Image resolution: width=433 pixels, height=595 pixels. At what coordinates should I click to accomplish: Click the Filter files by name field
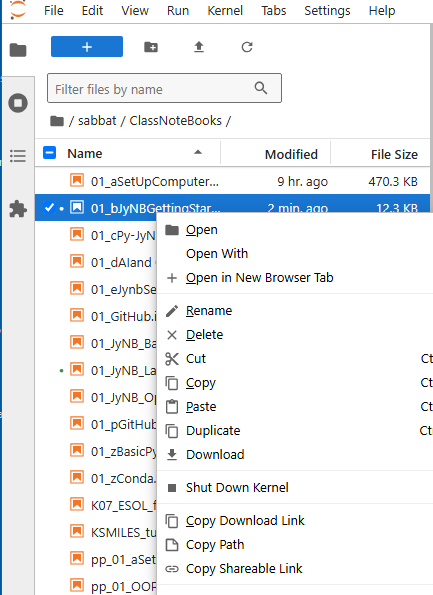(x=164, y=88)
